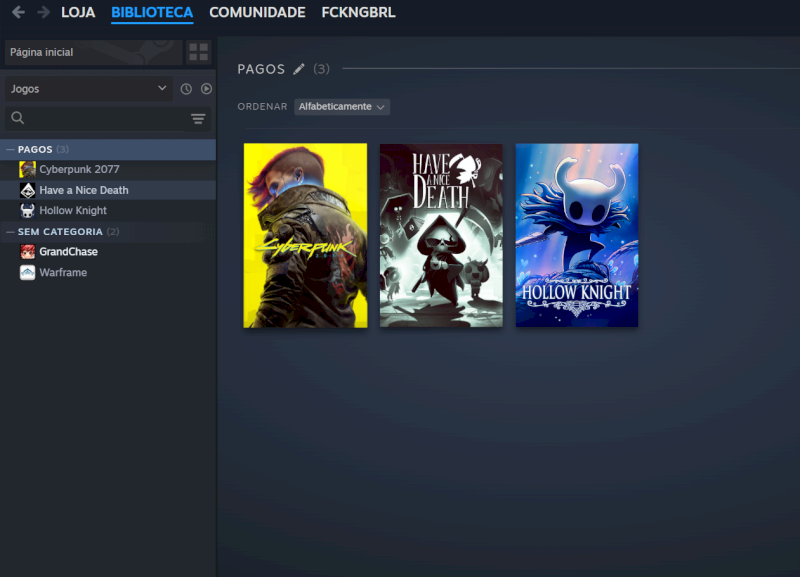Click the Warframe sidebar icon
Screen dimensions: 800x577
pos(28,272)
